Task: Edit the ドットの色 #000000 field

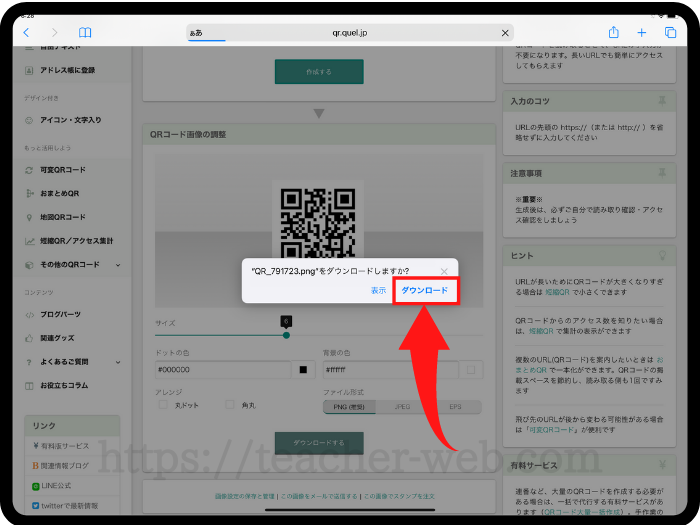Action: coord(223,370)
